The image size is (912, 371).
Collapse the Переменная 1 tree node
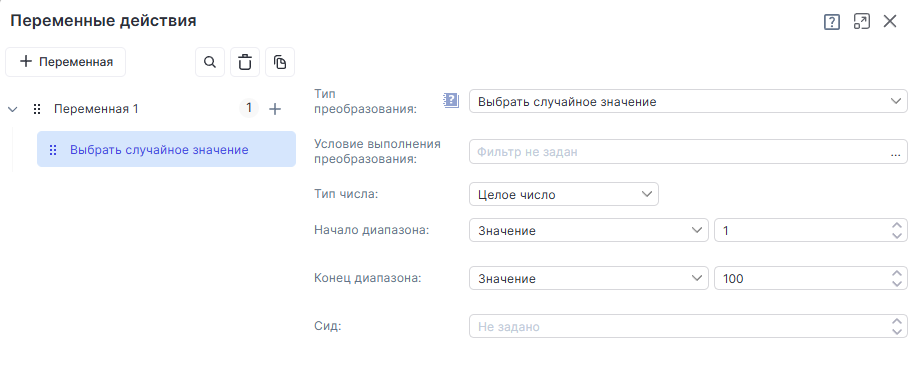point(13,109)
